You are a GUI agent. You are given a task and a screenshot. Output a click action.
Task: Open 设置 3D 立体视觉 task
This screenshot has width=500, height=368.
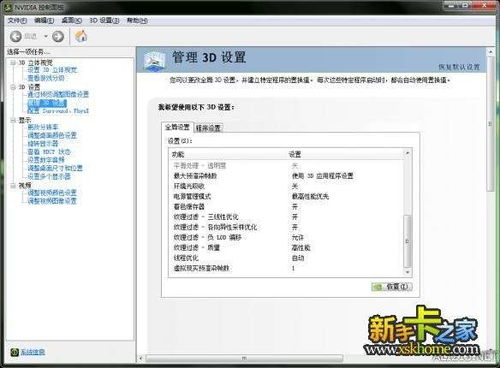pyautogui.click(x=52, y=70)
